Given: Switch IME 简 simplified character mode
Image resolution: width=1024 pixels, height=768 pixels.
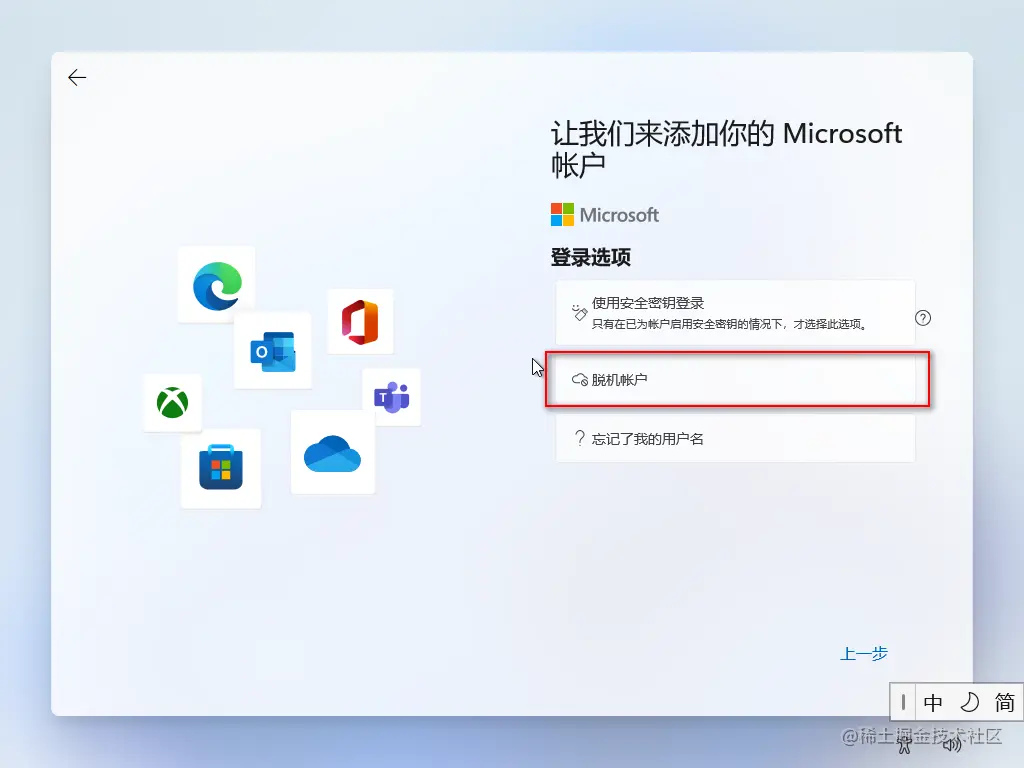Looking at the screenshot, I should tap(1004, 703).
